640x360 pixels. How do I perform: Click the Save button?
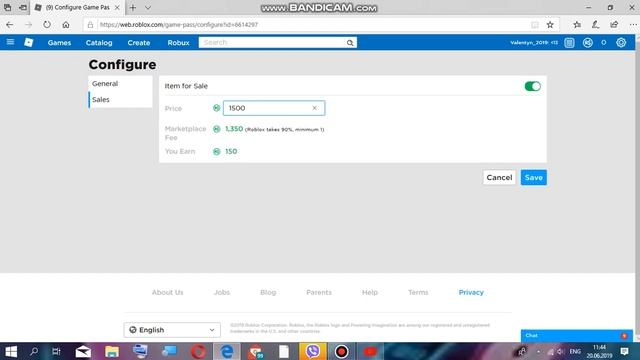533,178
